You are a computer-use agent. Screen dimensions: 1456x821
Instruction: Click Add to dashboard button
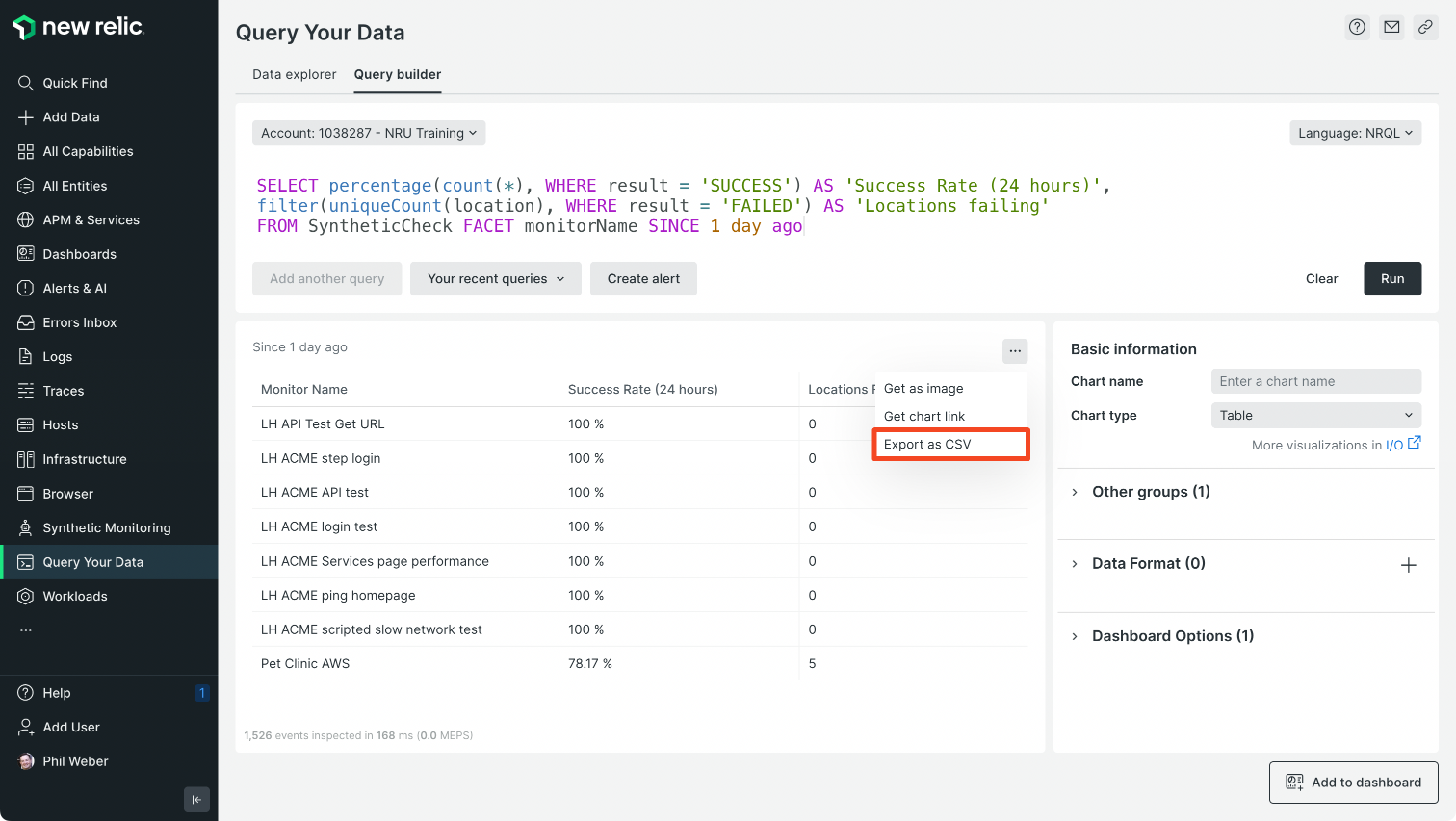[1353, 783]
